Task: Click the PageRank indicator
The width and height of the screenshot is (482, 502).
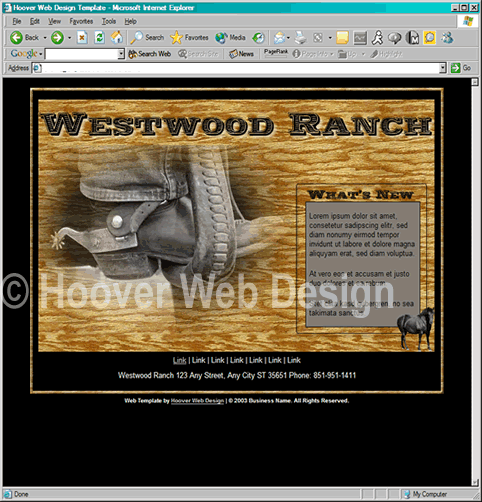Action: [x=276, y=53]
